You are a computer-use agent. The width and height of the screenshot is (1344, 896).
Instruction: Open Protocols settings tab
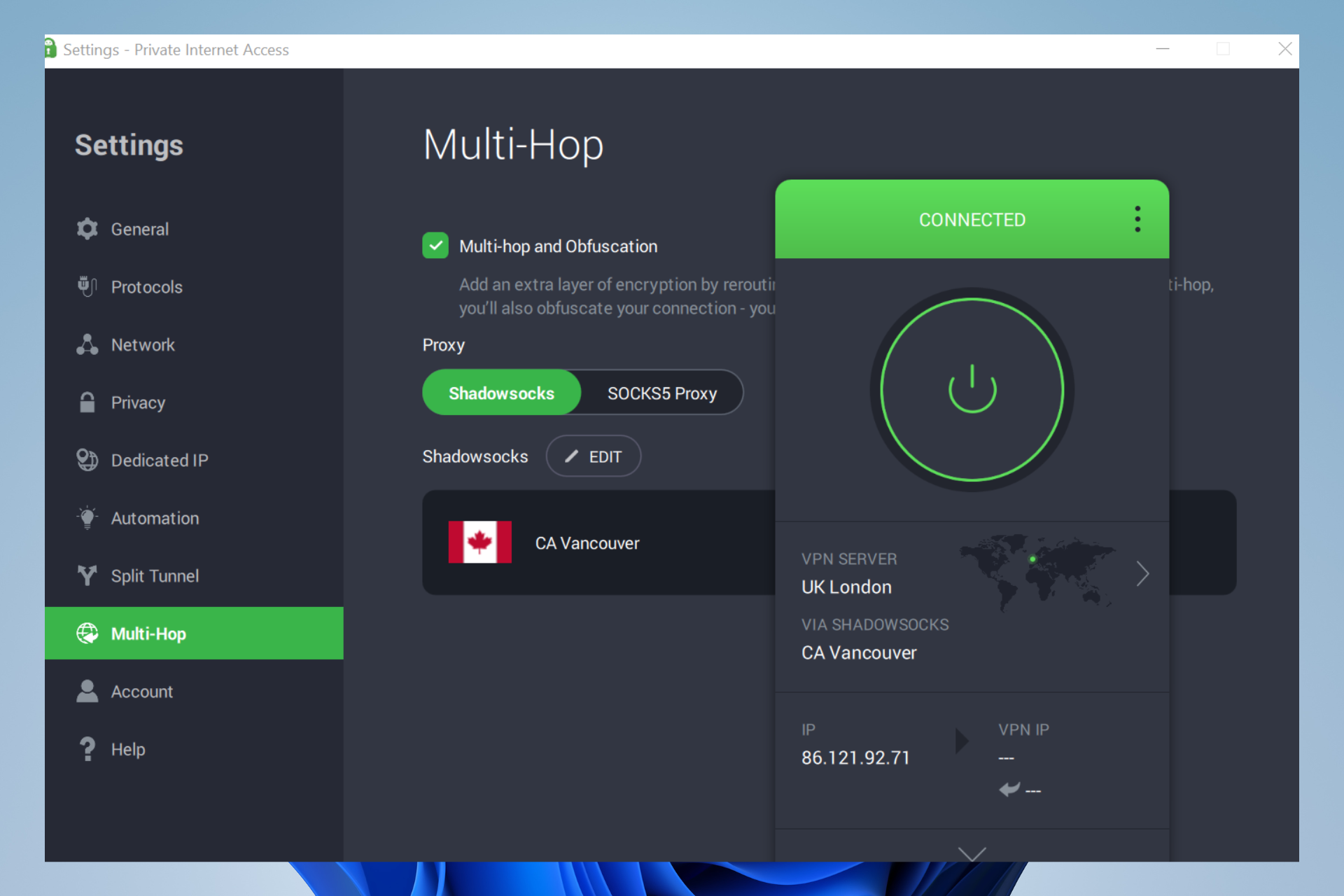(194, 286)
